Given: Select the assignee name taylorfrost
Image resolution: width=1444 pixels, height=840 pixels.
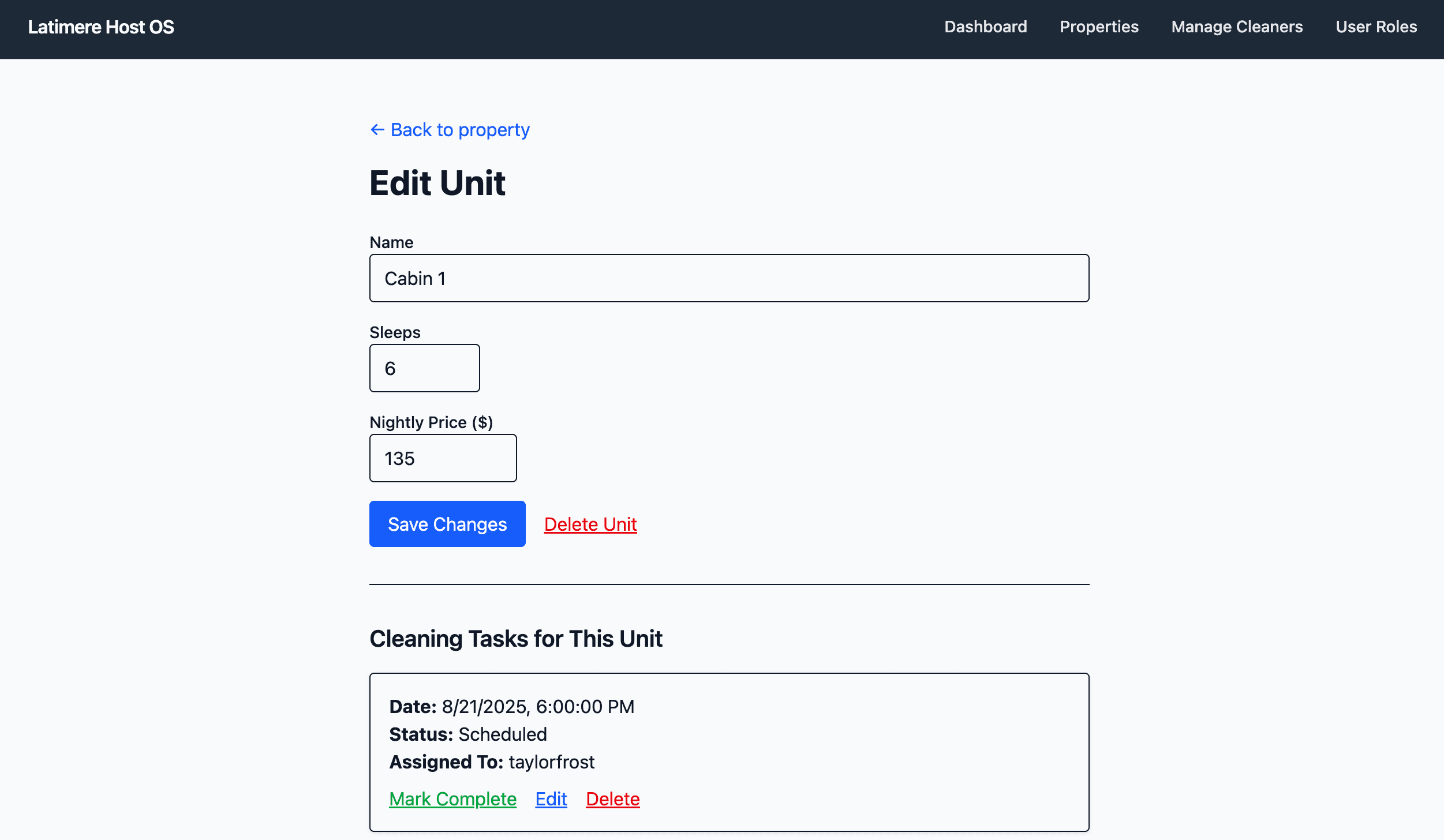Looking at the screenshot, I should 551,762.
